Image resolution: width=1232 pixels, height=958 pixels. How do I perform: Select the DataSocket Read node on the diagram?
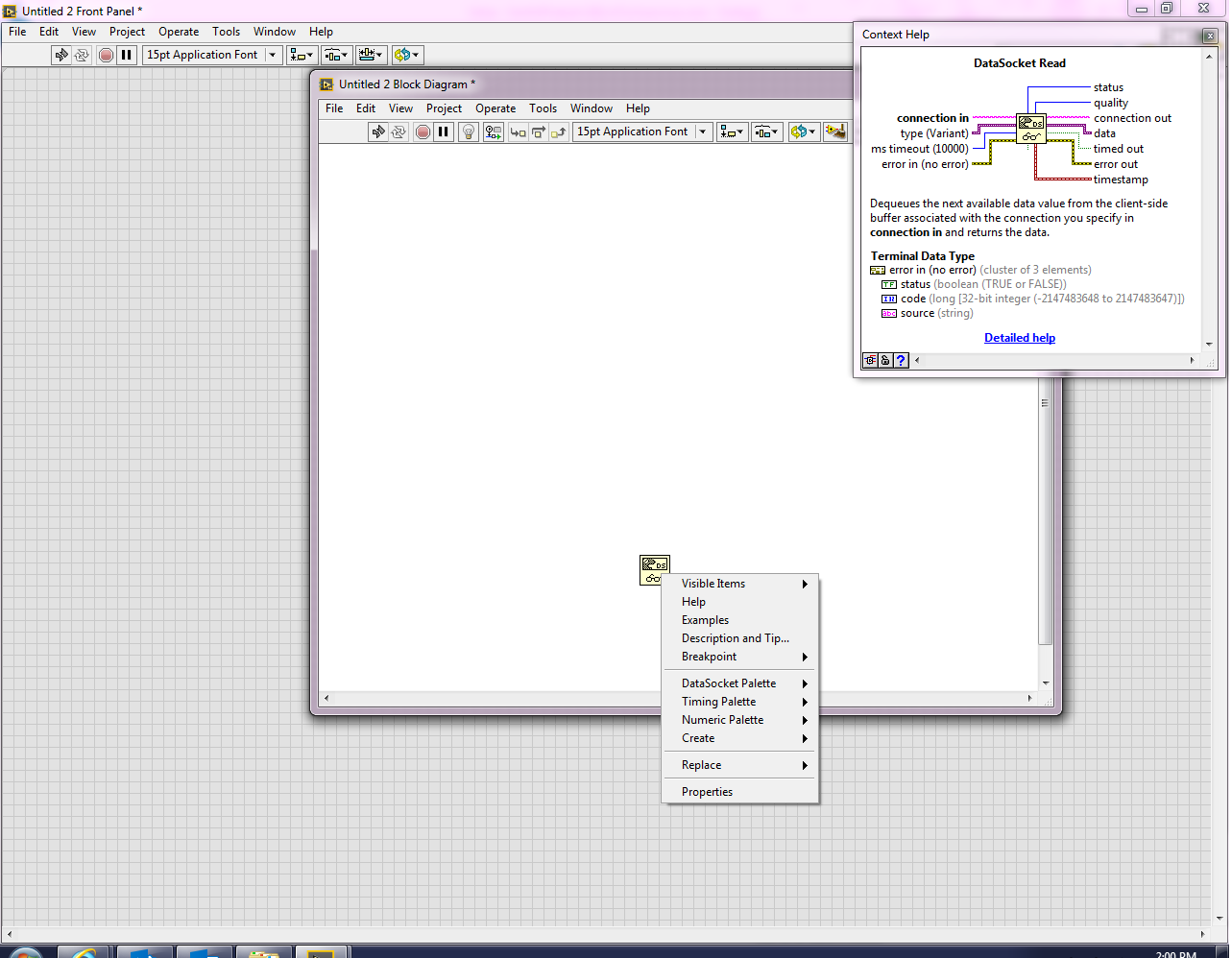(654, 570)
